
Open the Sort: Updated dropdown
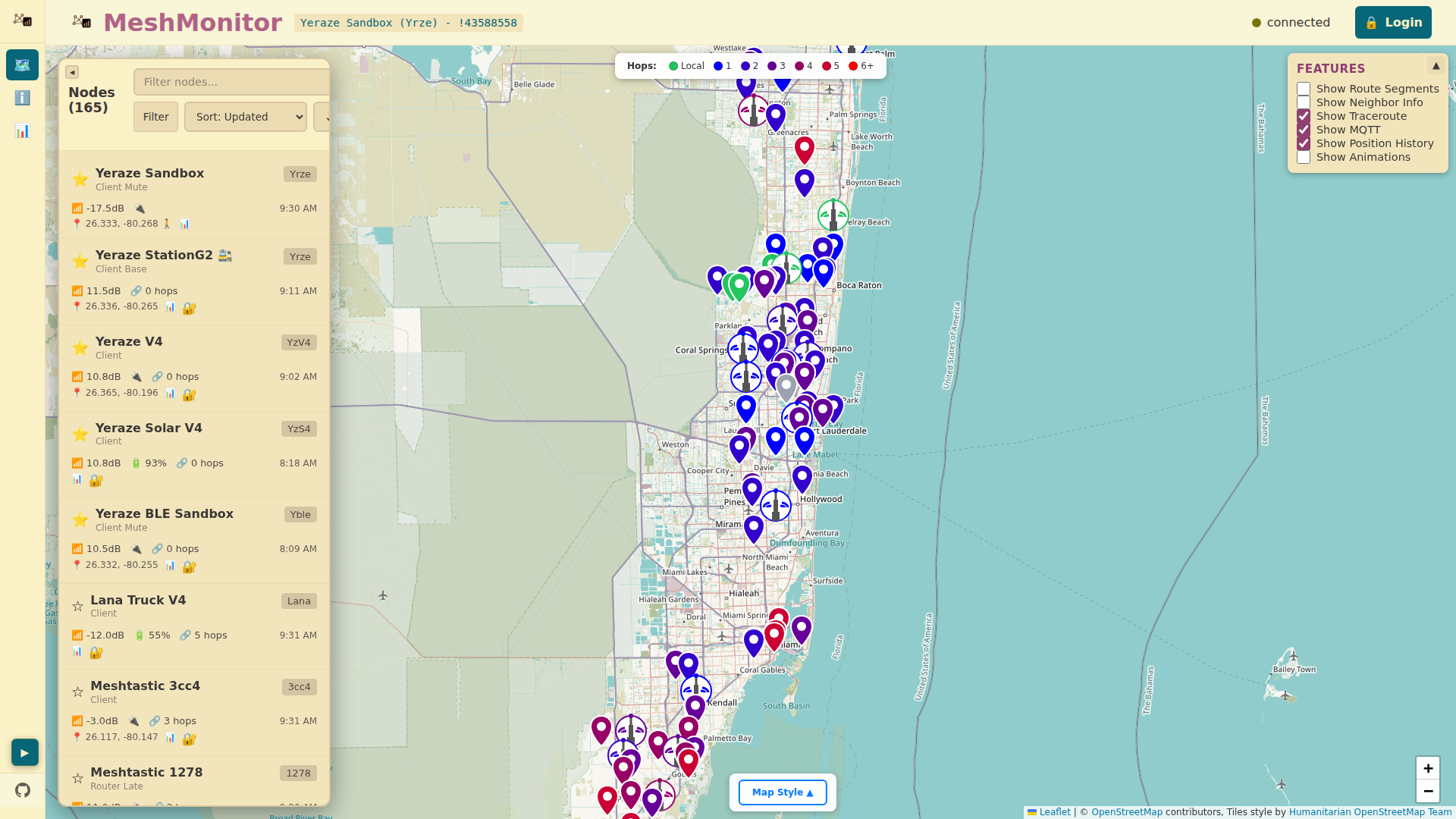(246, 117)
